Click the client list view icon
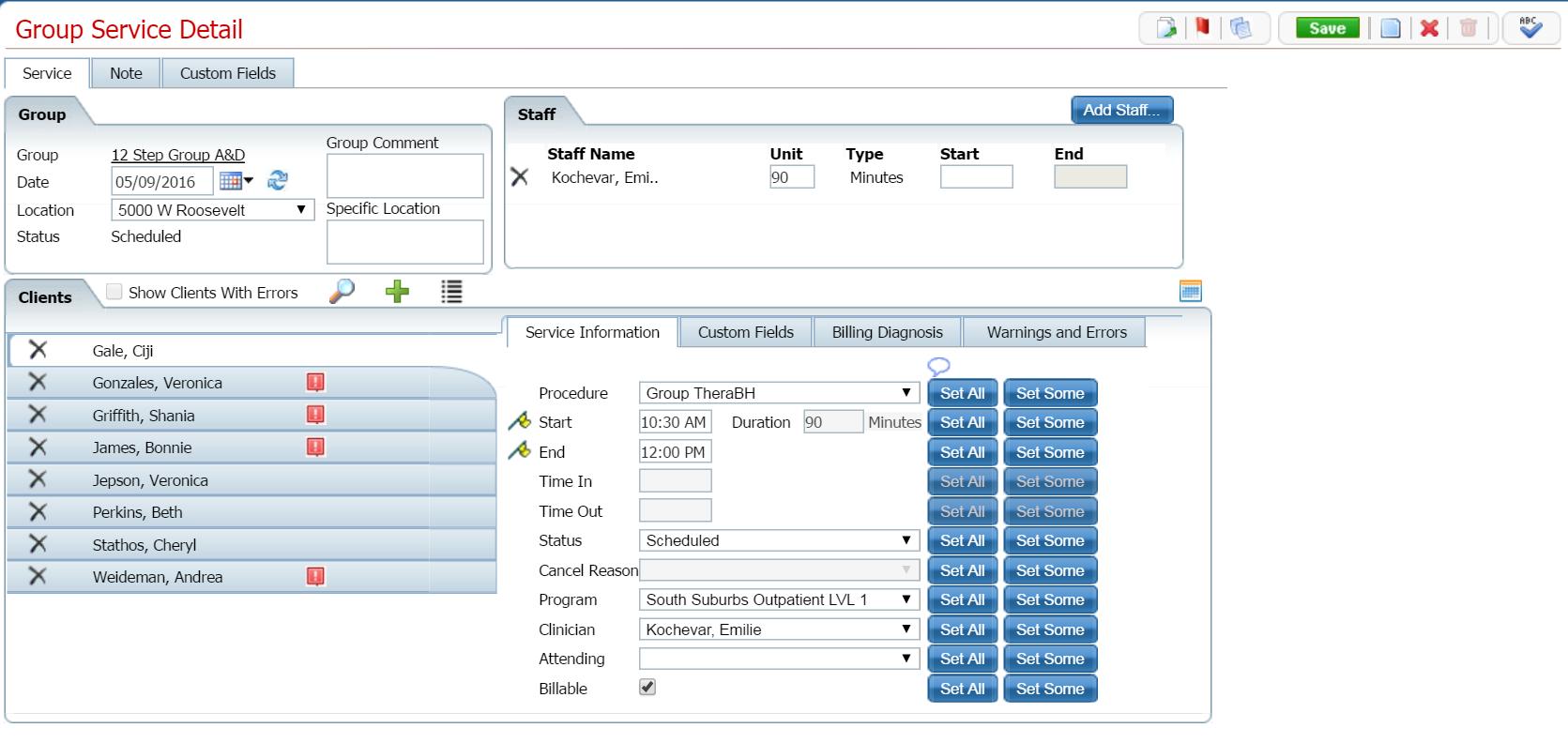Image resolution: width=1568 pixels, height=743 pixels. coord(451,292)
